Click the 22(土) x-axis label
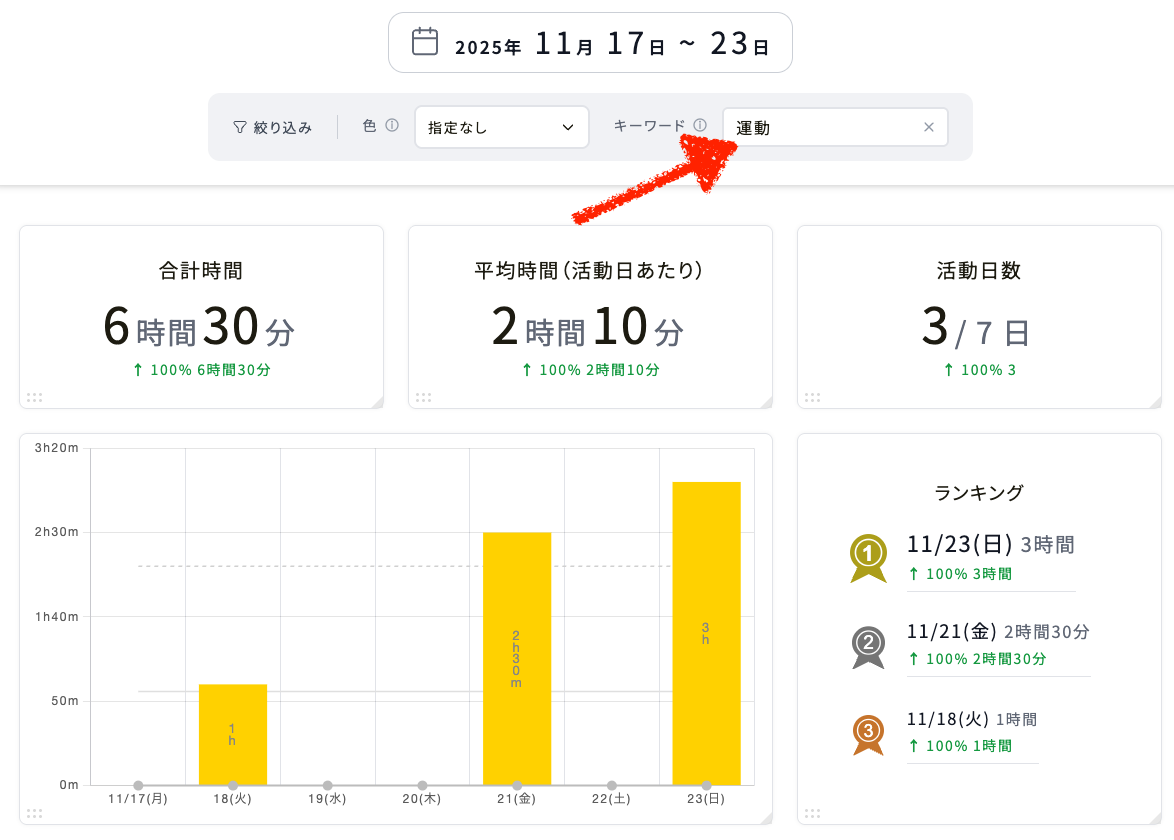Viewport: 1174px width, 840px height. pyautogui.click(x=611, y=799)
